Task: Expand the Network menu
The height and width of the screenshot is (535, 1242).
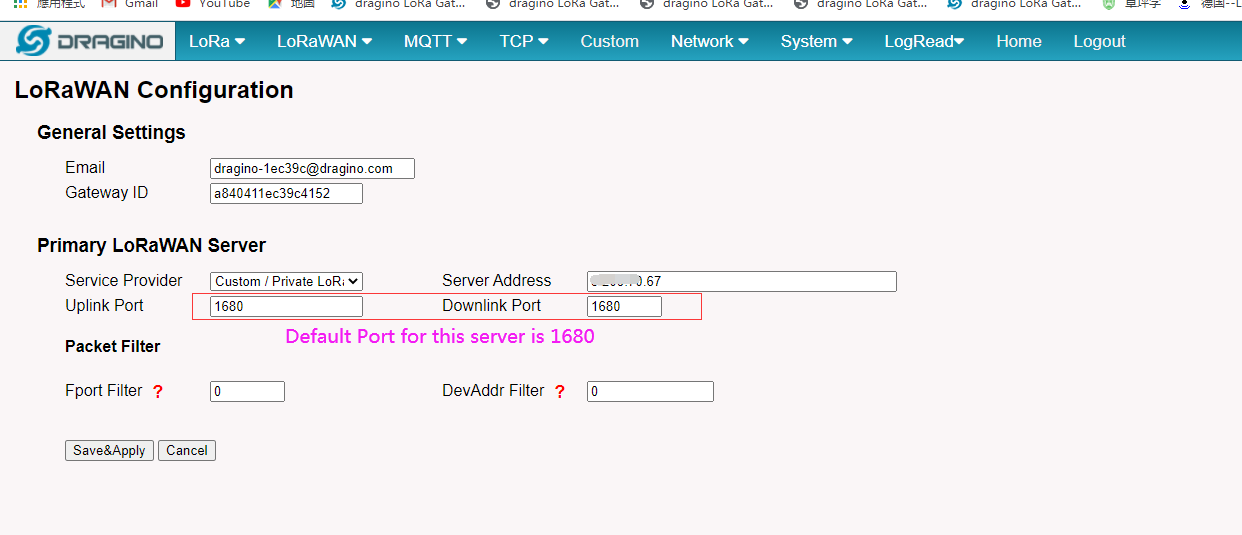Action: tap(710, 41)
